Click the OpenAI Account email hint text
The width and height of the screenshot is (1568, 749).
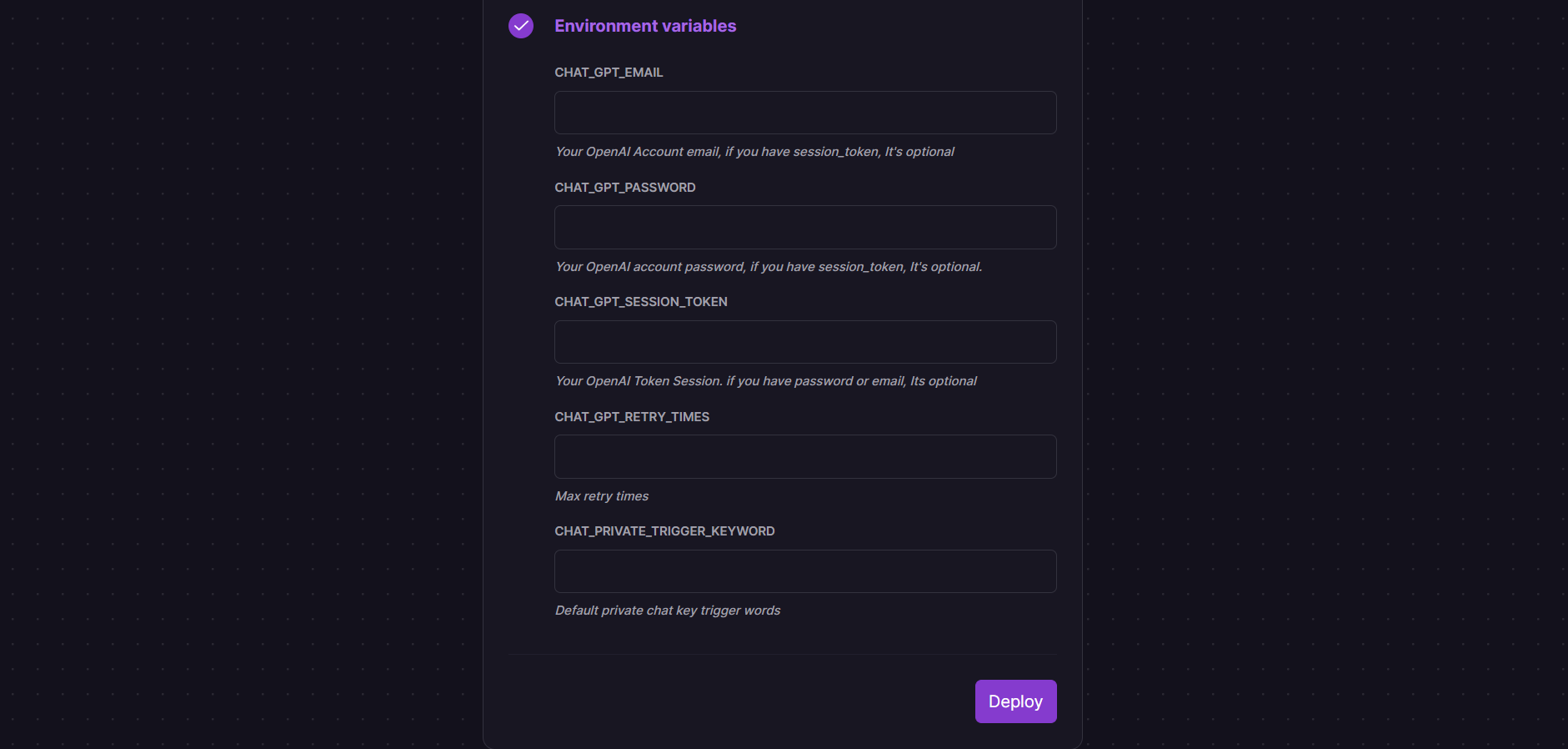point(754,152)
